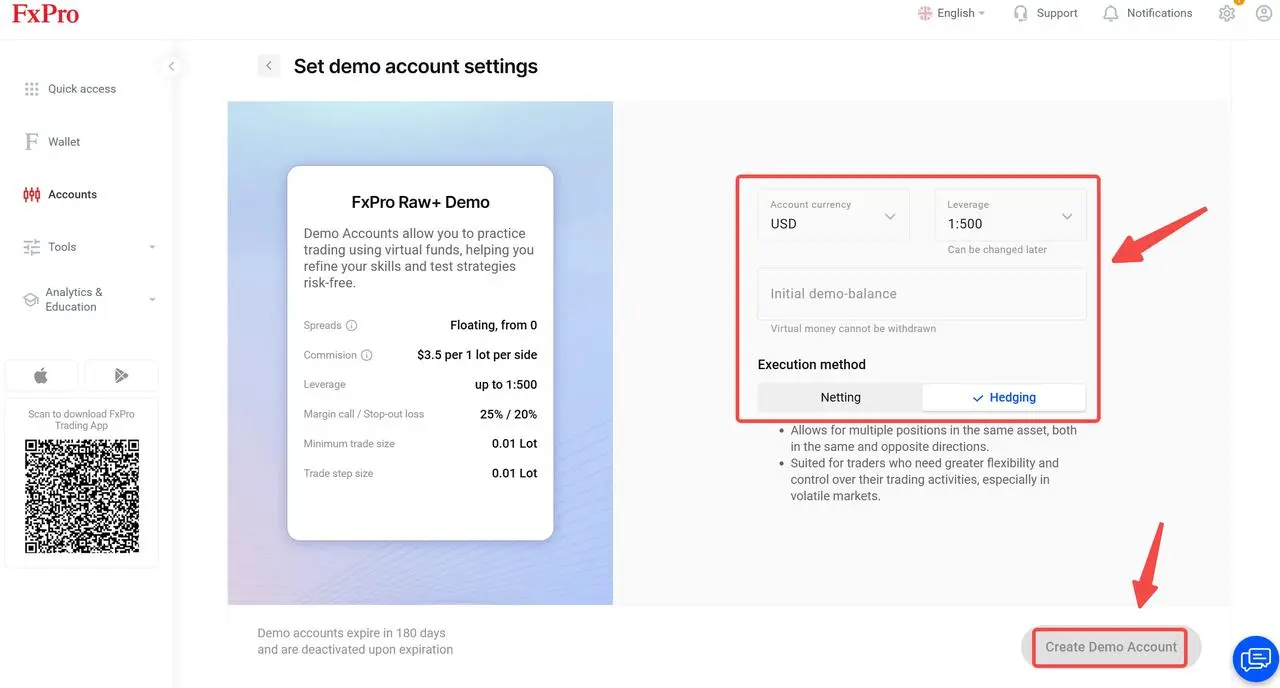
Task: Click the 'Trade step size' label
Action: (x=338, y=474)
